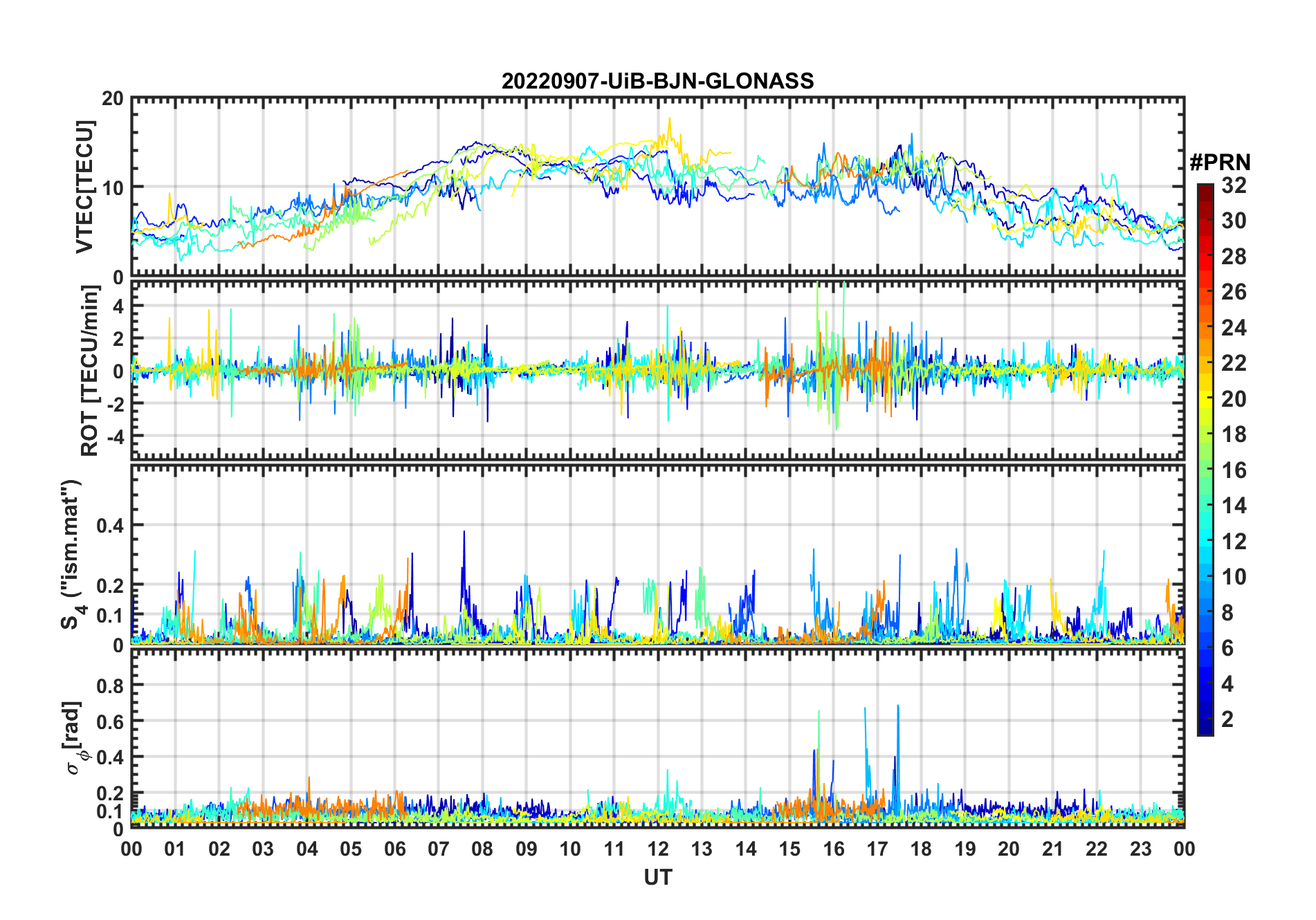This screenshot has width=1316, height=920.
Task: Click the σφ[rad] axis label
Action: 75,737
